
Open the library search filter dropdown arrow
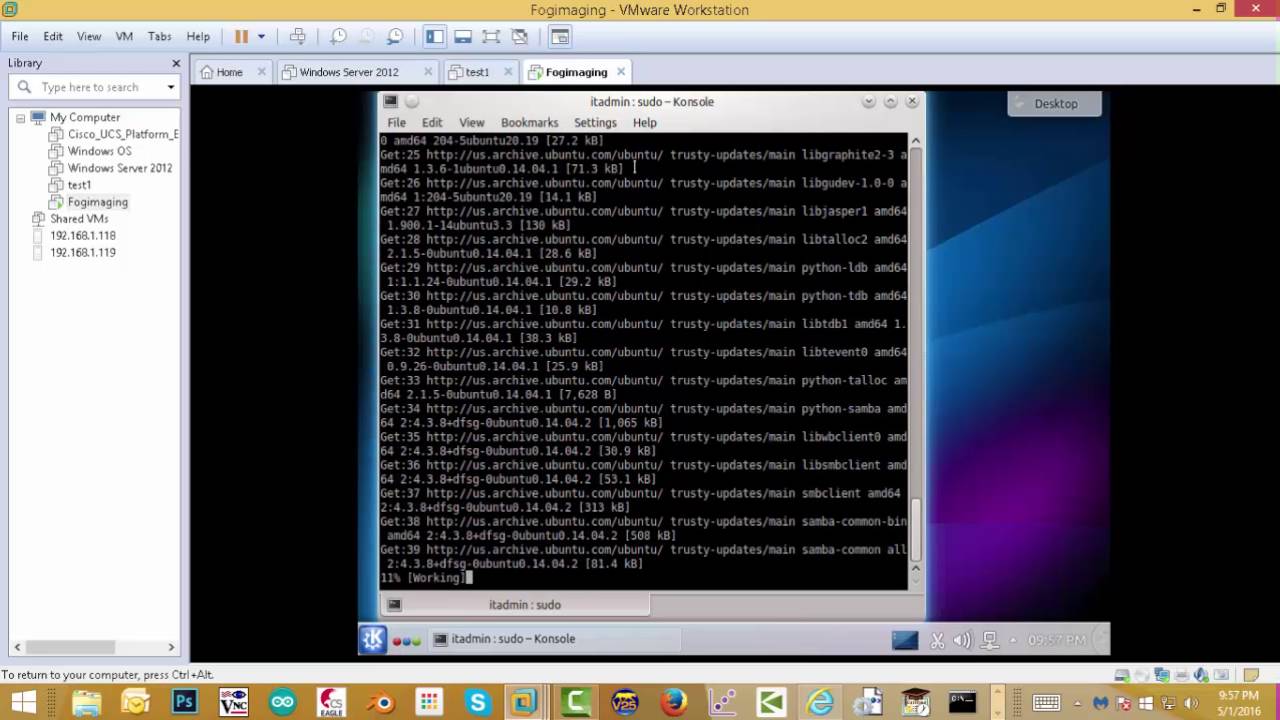171,87
